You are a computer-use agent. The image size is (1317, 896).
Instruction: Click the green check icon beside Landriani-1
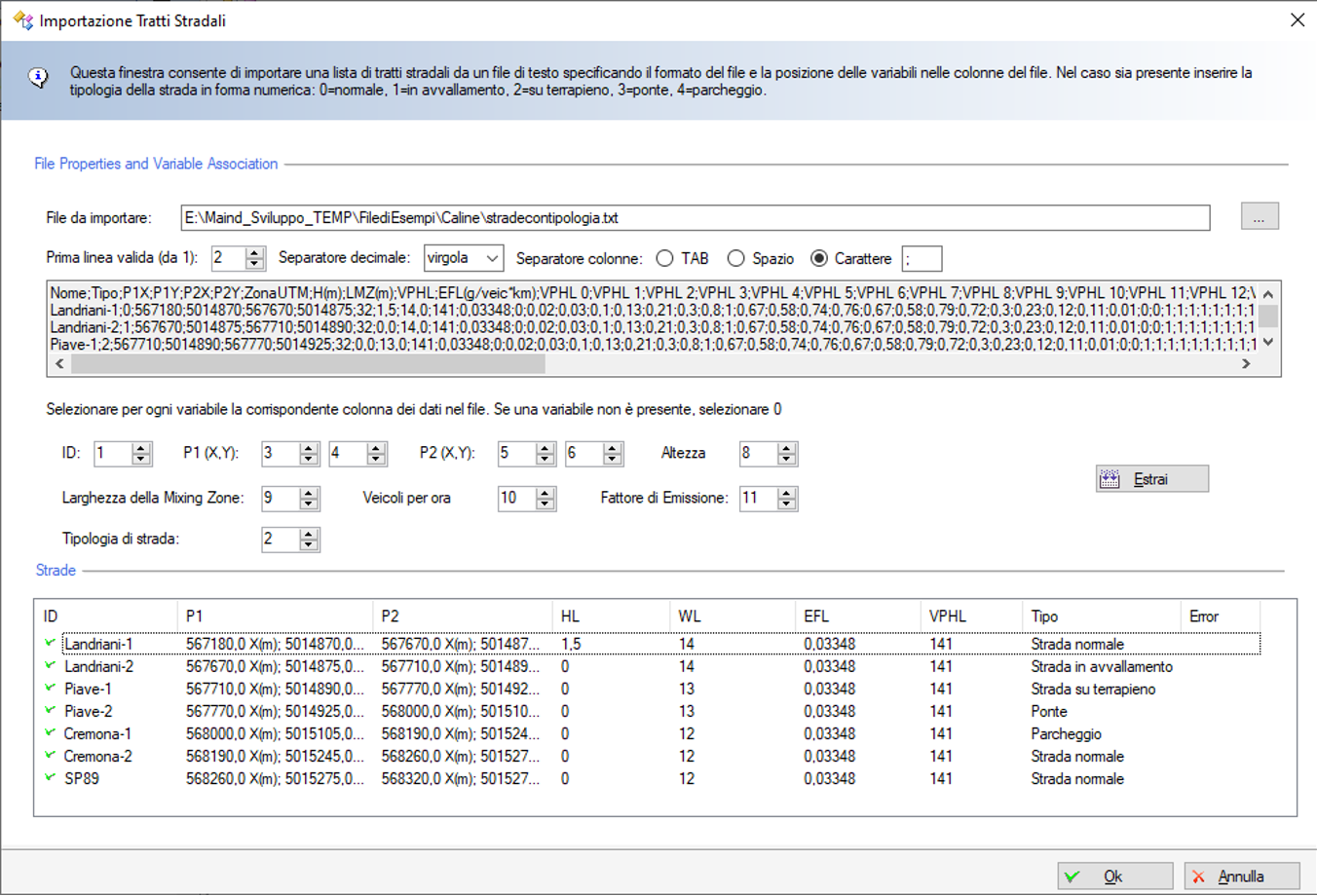pos(51,643)
